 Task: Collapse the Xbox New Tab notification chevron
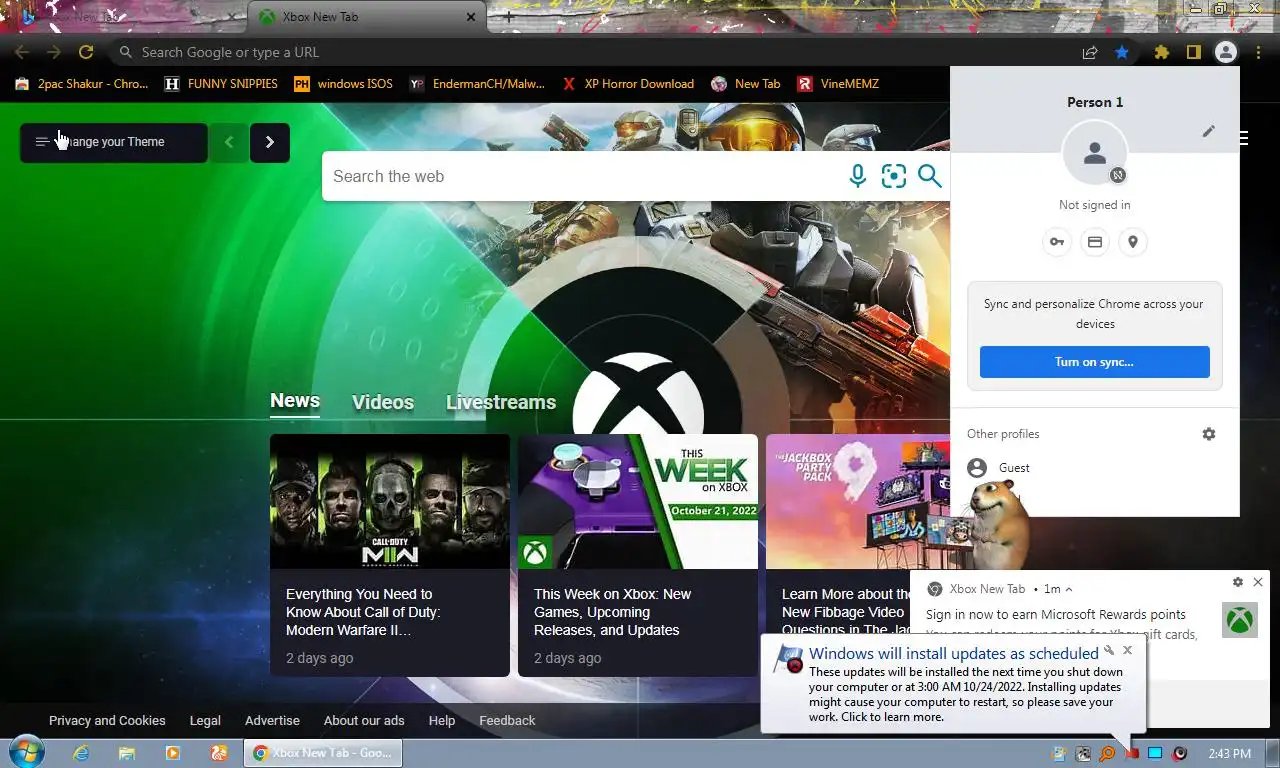[1069, 589]
